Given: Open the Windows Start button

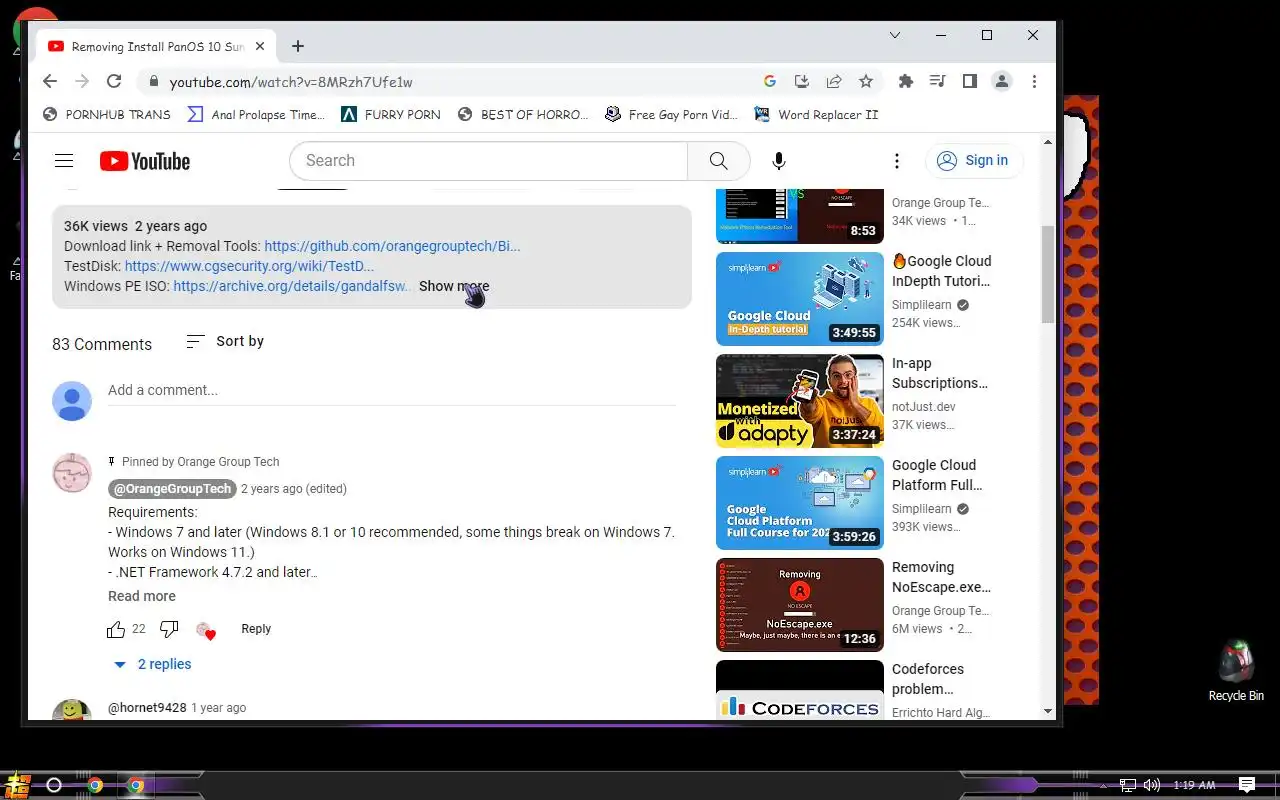Looking at the screenshot, I should [x=17, y=785].
